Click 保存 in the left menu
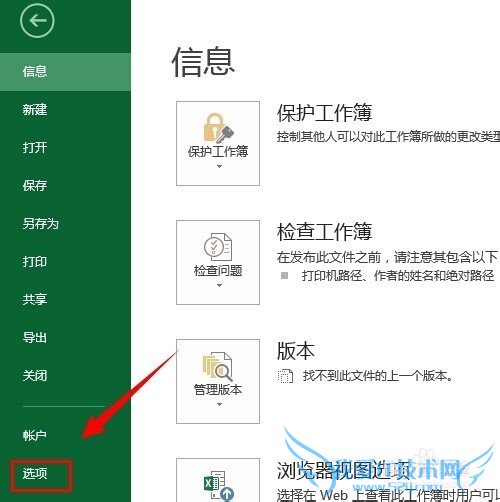The height and width of the screenshot is (502, 500). tap(35, 185)
